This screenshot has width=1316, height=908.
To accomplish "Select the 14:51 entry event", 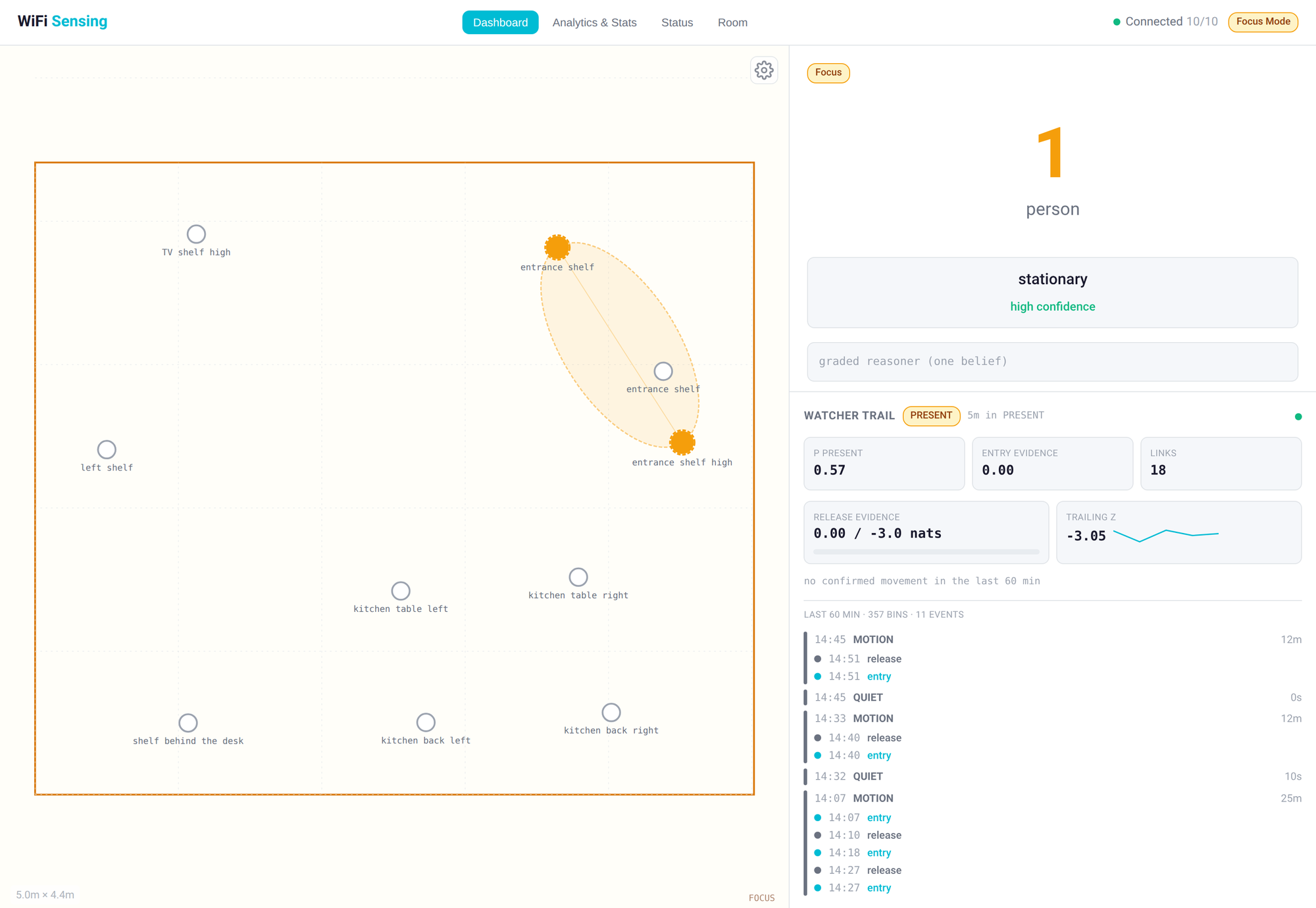I will tap(853, 676).
